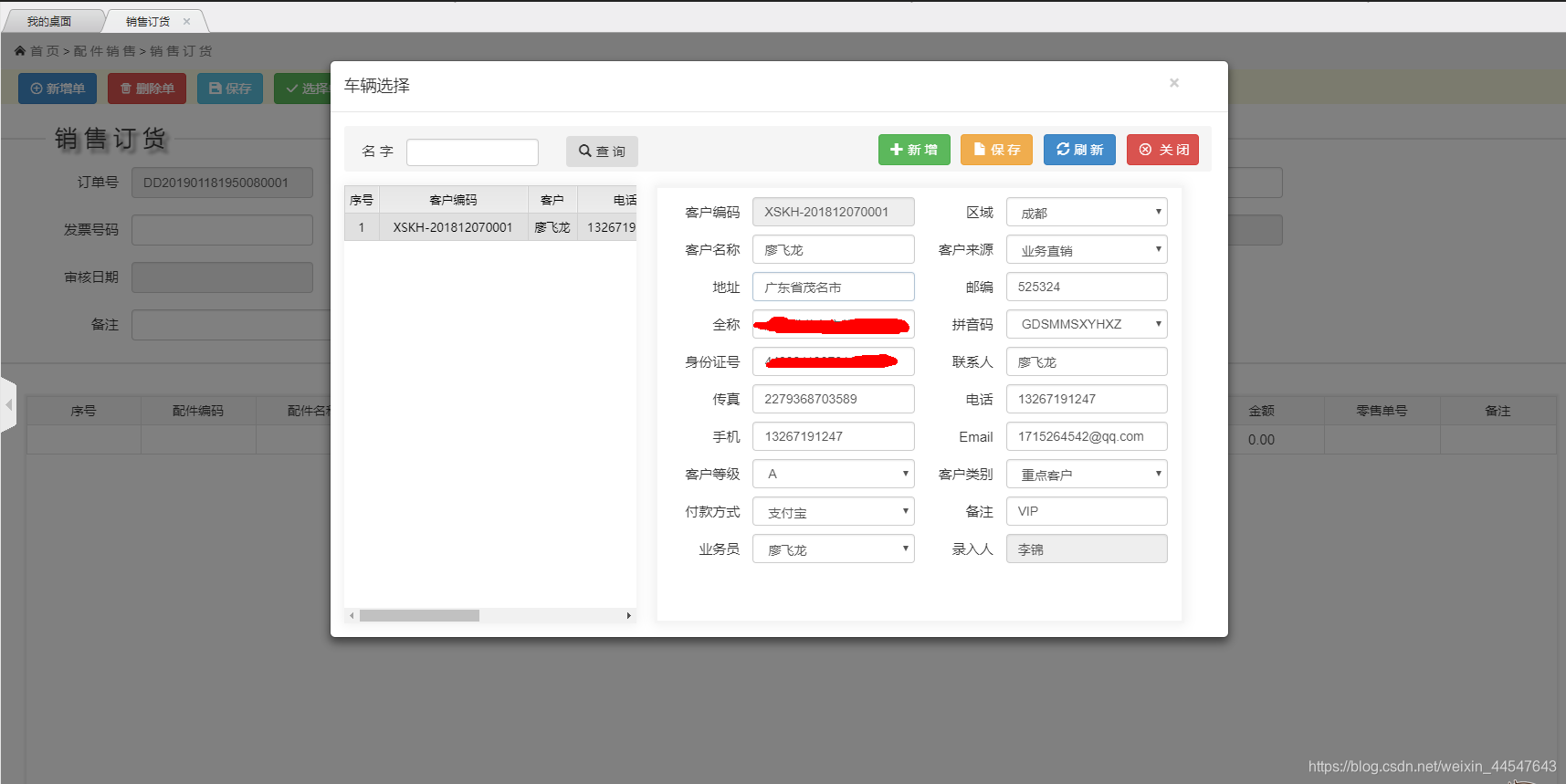Viewport: 1566px width, 784px height.
Task: Open the 客户类别 dropdown showing 重点客户
Action: point(1087,474)
